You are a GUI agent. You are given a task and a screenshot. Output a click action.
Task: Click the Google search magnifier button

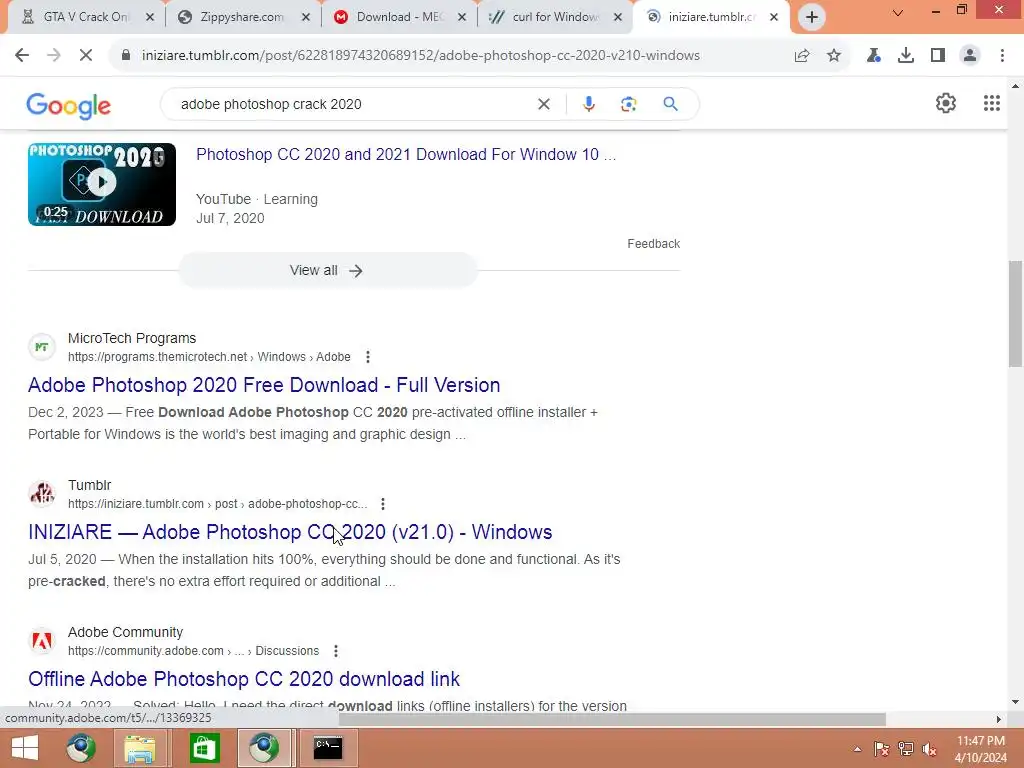[671, 104]
